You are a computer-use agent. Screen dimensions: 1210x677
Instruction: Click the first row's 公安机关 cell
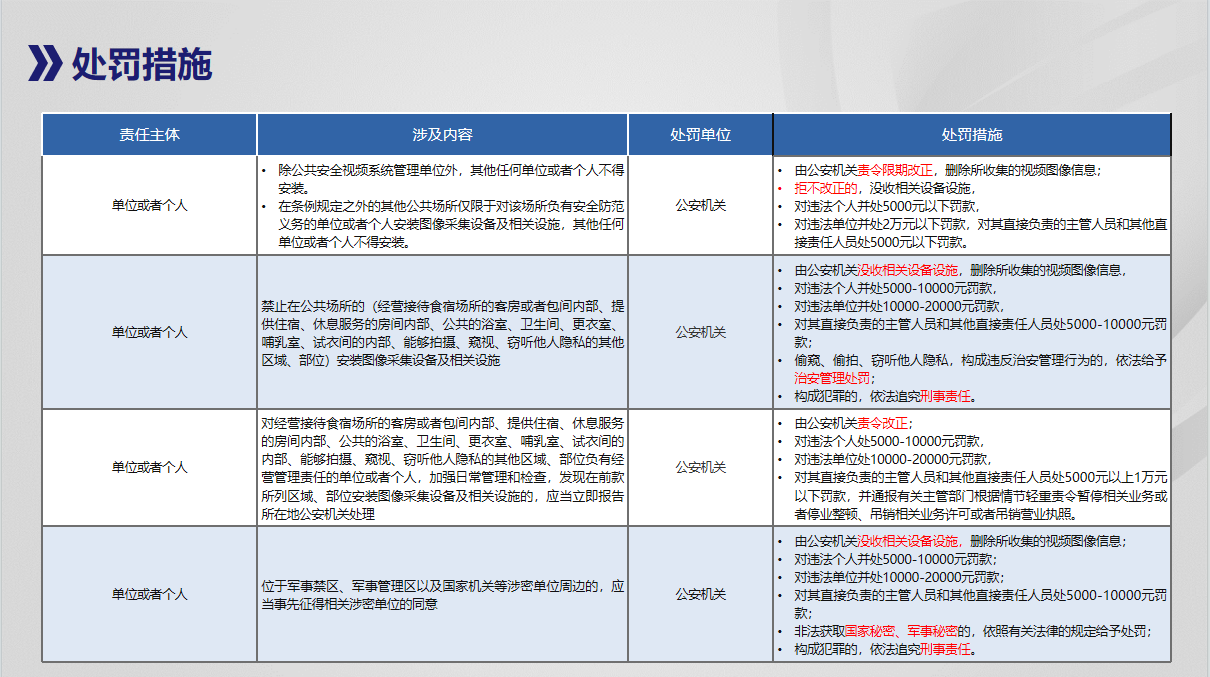click(700, 205)
